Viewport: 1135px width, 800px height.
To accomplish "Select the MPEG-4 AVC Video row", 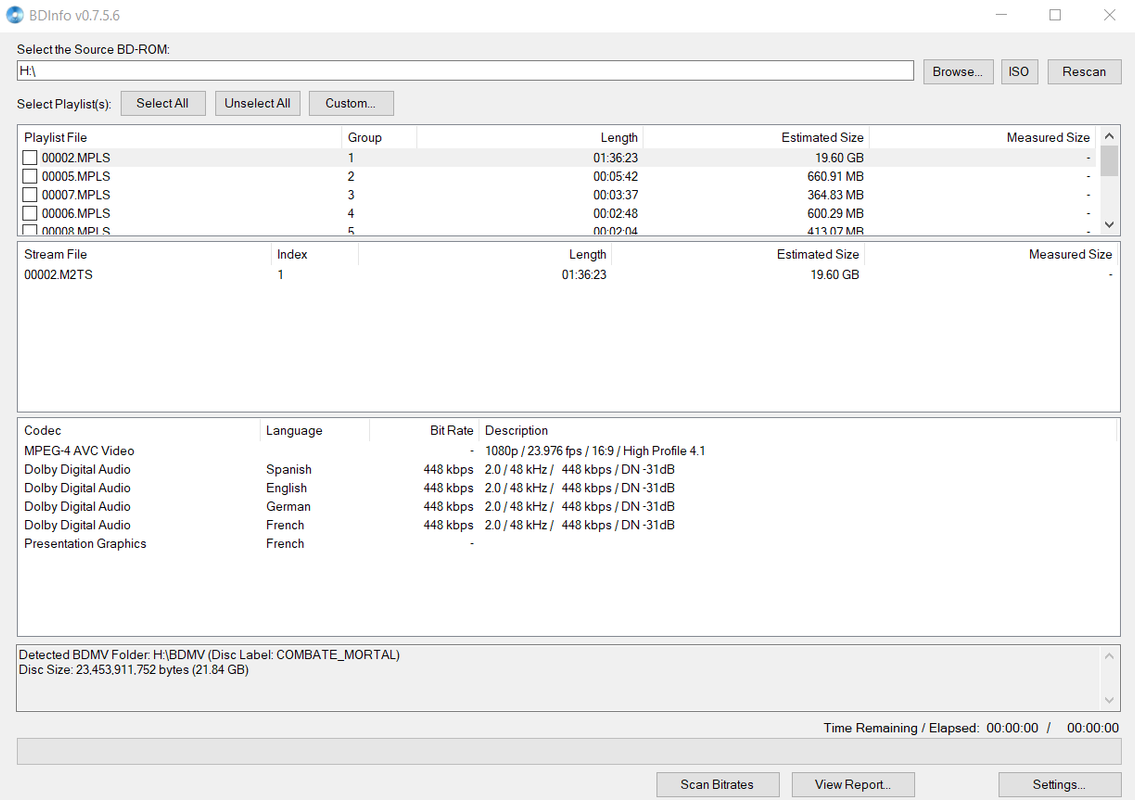I will tap(568, 451).
